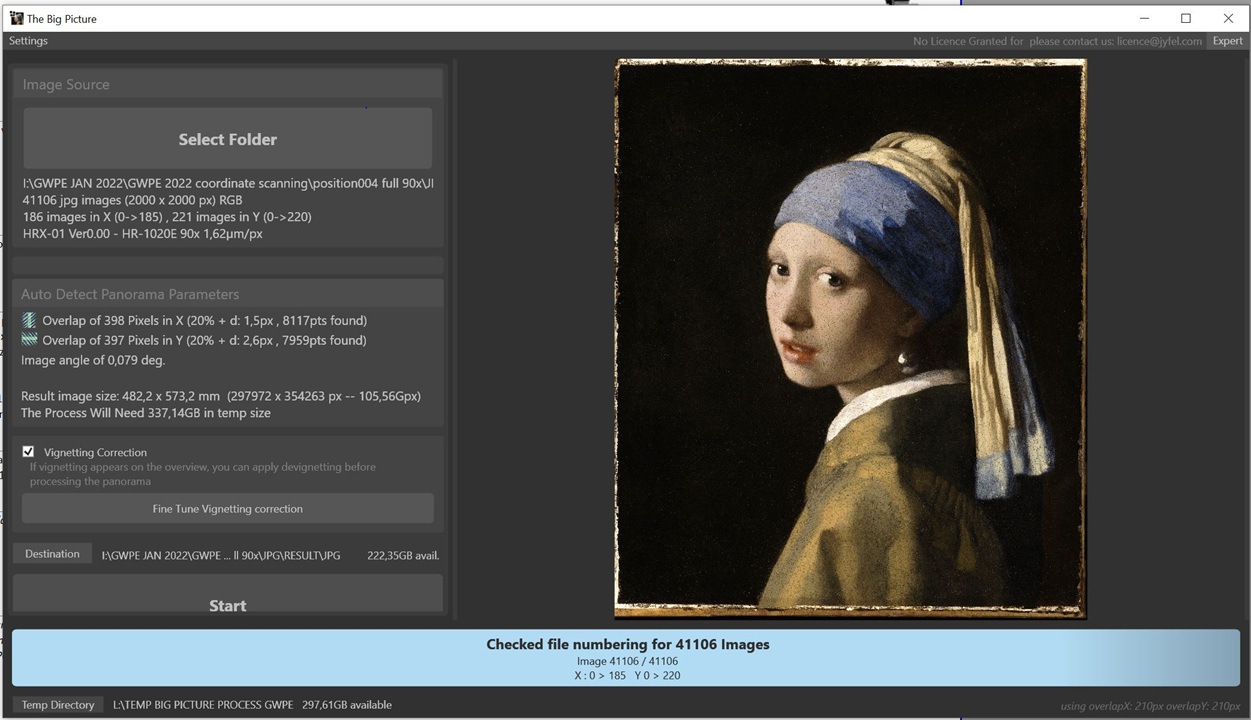Open Fine Tune Vignetting correction

227,509
